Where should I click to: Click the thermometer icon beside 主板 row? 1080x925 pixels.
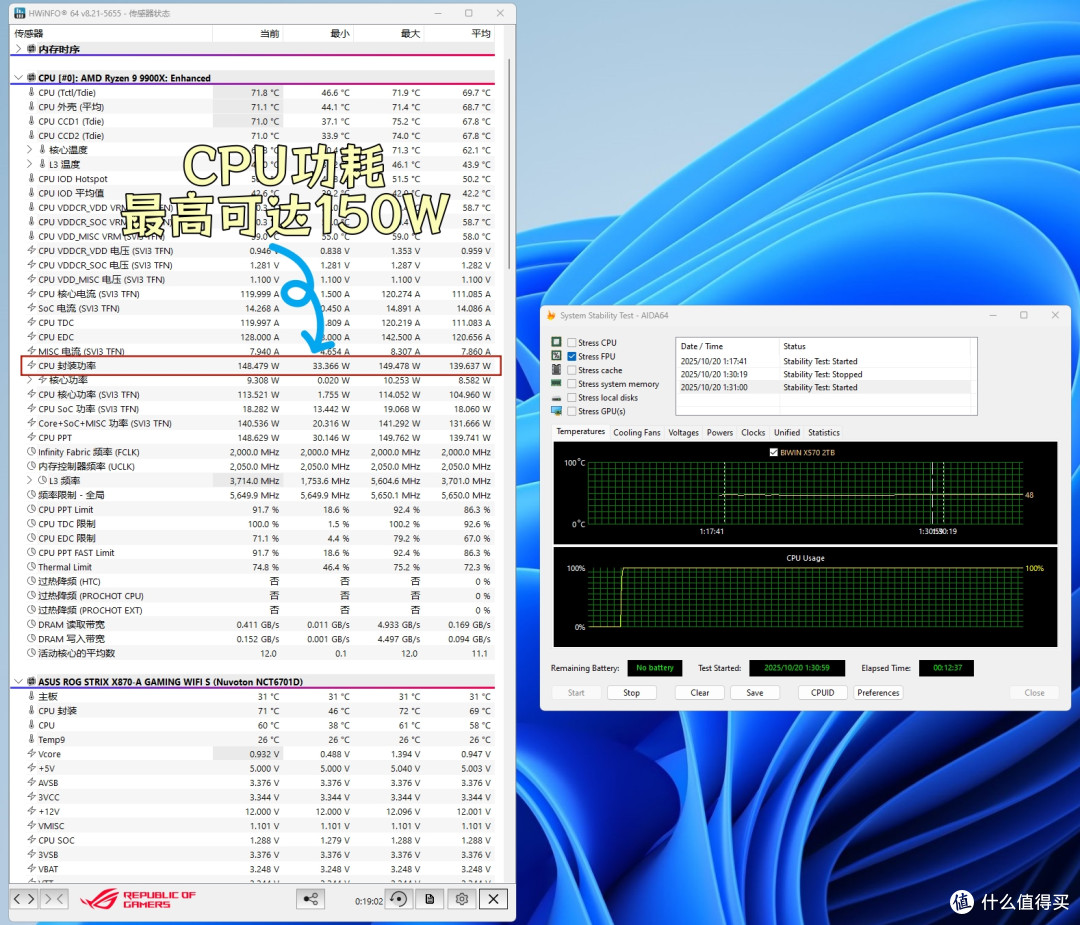[x=31, y=696]
